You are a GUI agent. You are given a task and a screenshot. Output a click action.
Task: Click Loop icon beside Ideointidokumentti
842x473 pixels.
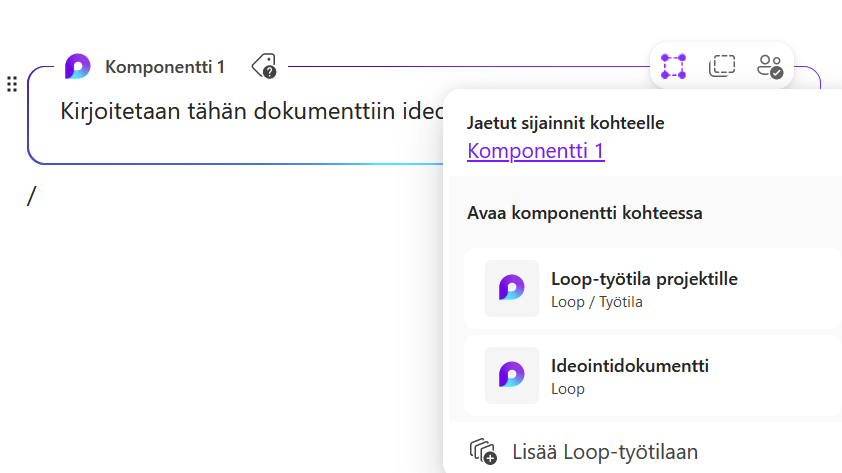(x=511, y=375)
